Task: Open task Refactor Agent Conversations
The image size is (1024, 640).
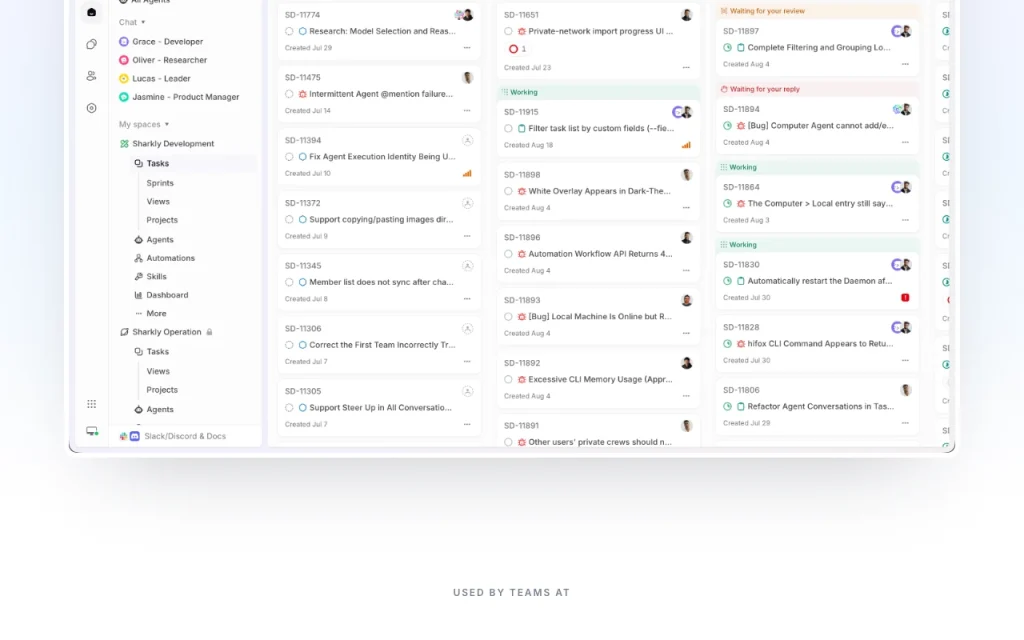Action: 820,406
